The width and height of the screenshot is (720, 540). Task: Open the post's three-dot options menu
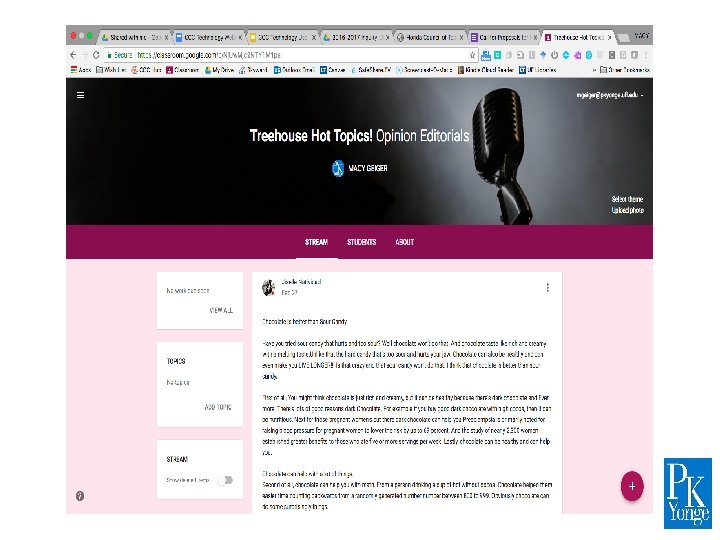click(x=547, y=287)
